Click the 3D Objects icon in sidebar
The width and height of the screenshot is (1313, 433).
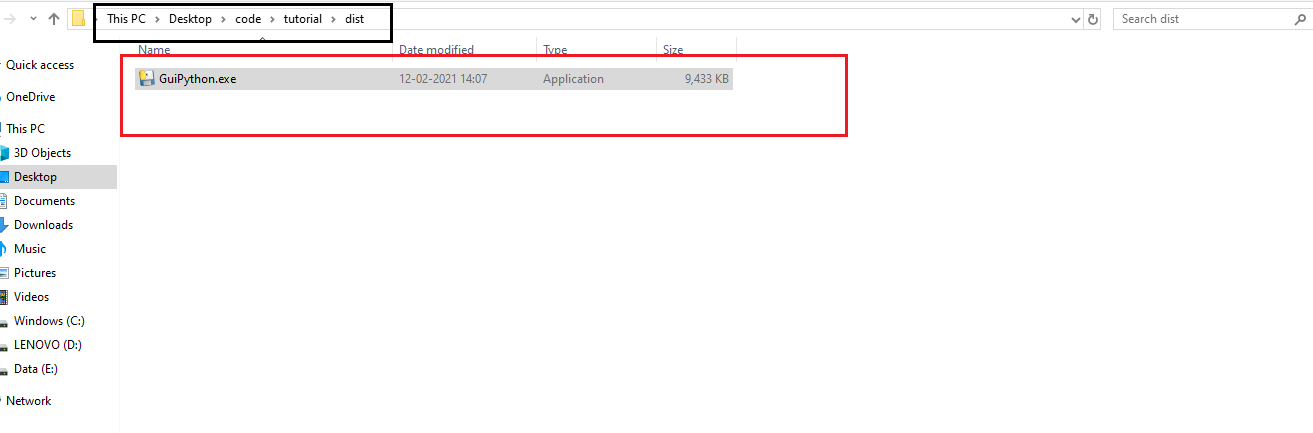point(5,153)
